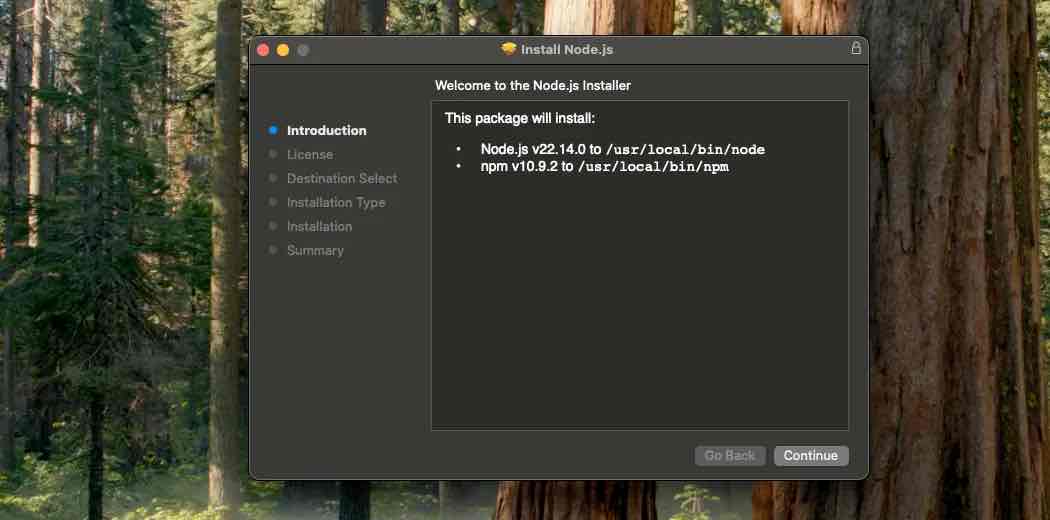Click the gray bullet next to License
This screenshot has width=1050, height=520.
coord(273,155)
